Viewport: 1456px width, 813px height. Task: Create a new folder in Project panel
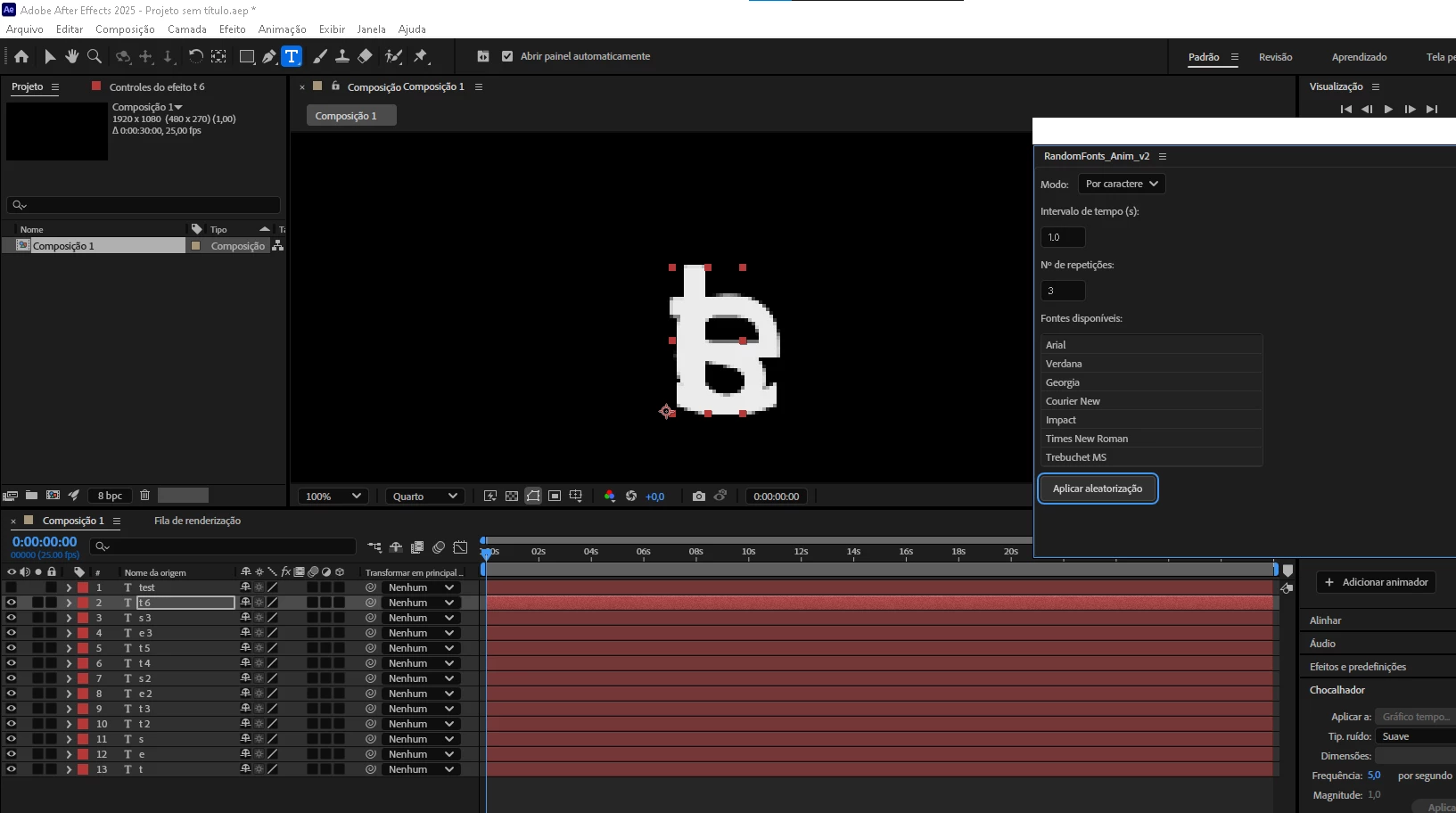click(31, 495)
